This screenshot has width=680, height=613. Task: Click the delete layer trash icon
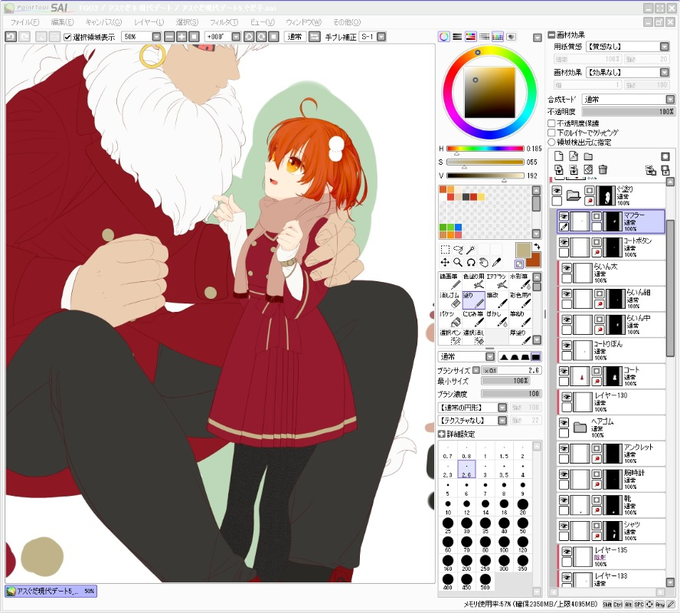[603, 170]
